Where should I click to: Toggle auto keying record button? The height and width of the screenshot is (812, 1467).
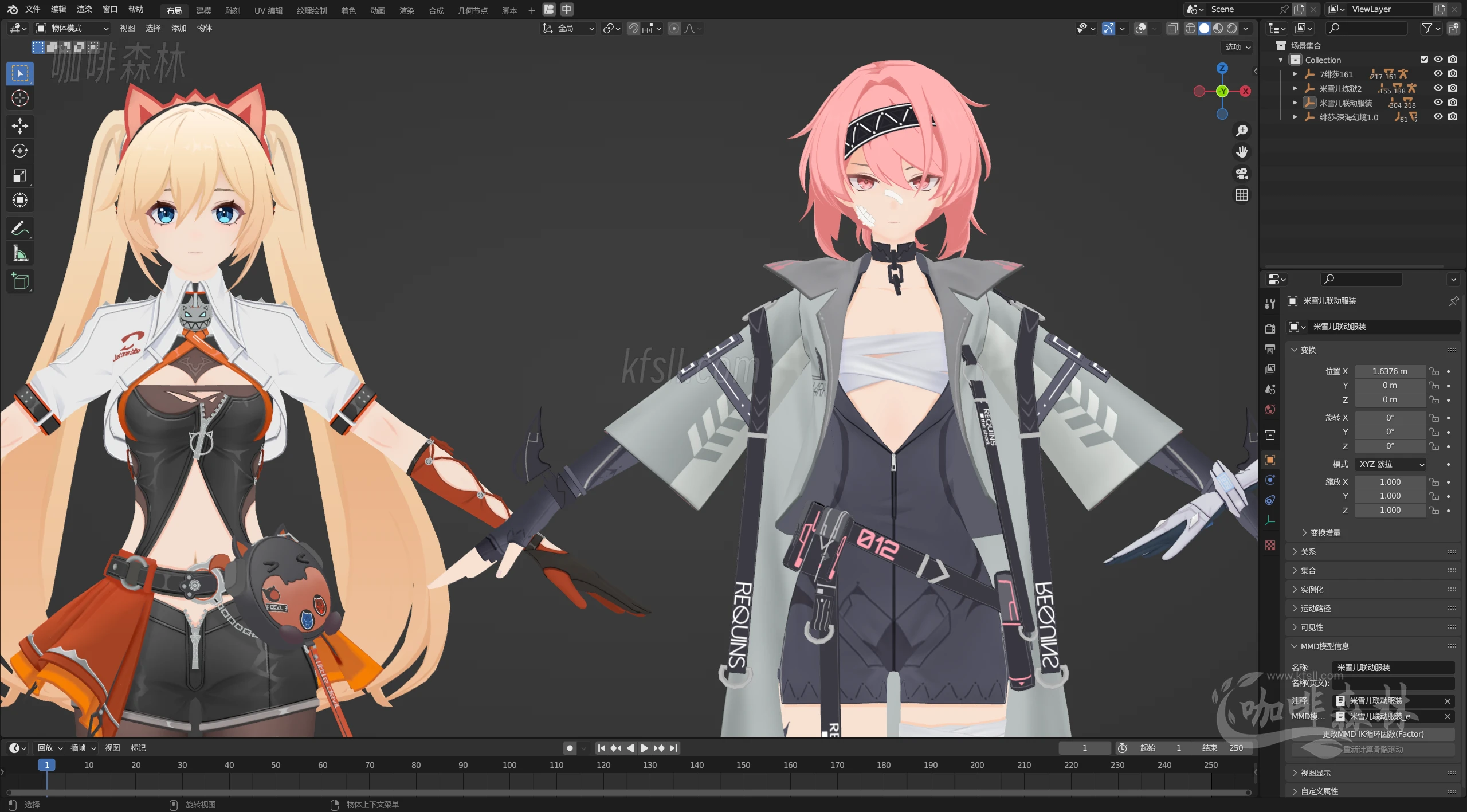pos(569,748)
